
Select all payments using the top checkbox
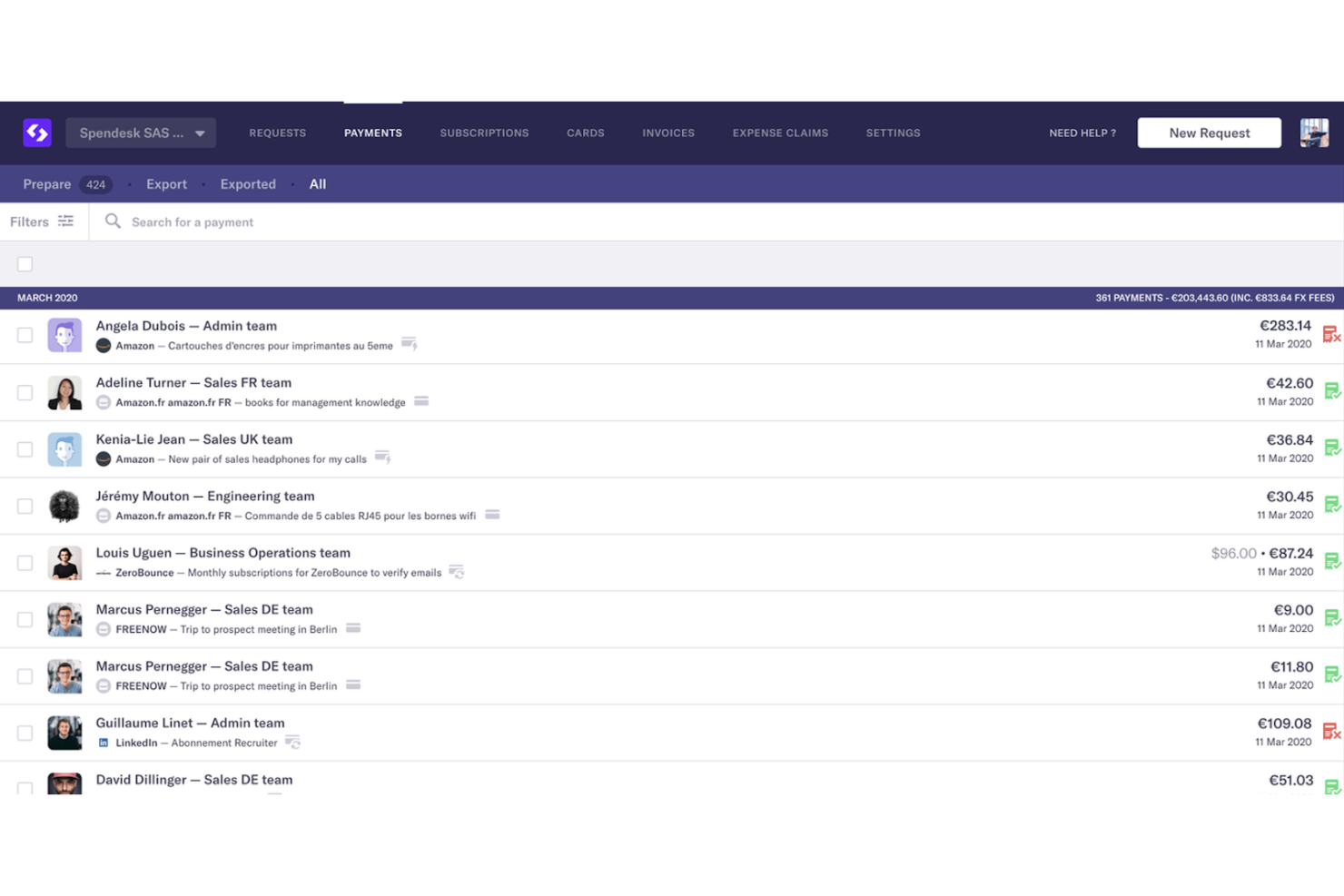pyautogui.click(x=25, y=263)
